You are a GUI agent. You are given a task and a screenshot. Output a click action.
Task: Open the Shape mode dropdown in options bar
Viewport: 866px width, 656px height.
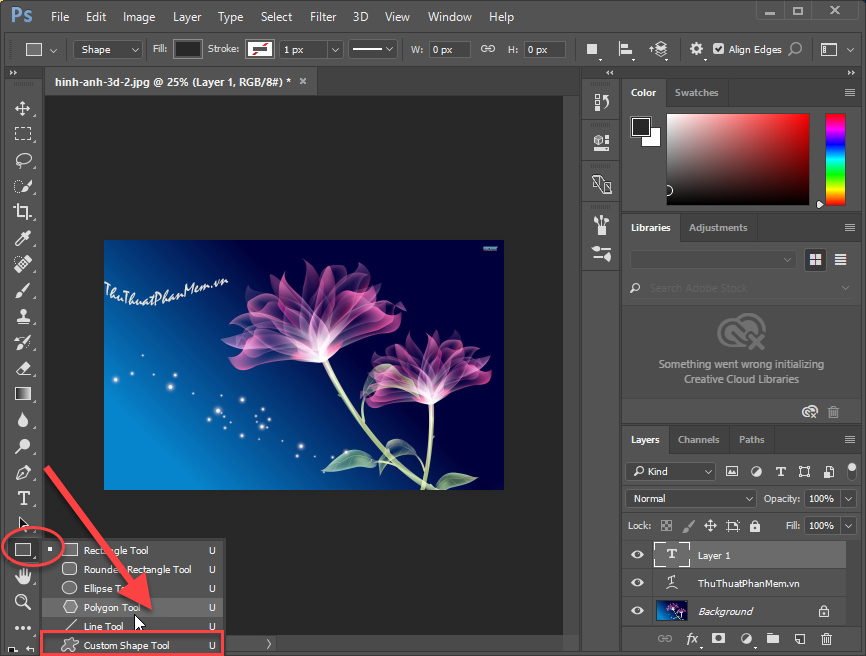click(107, 48)
